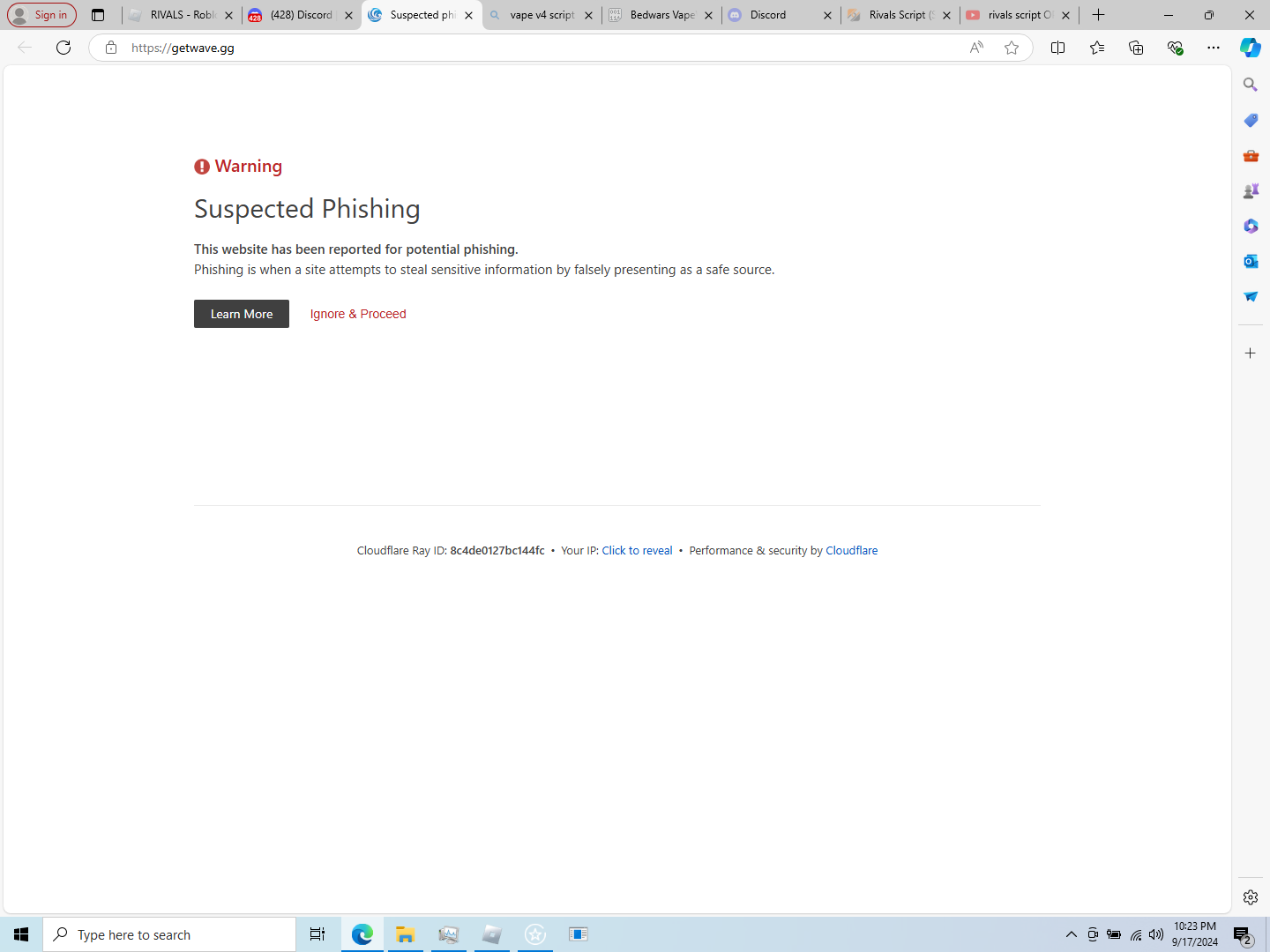
Task: Add this page to favorites
Action: tap(1012, 48)
